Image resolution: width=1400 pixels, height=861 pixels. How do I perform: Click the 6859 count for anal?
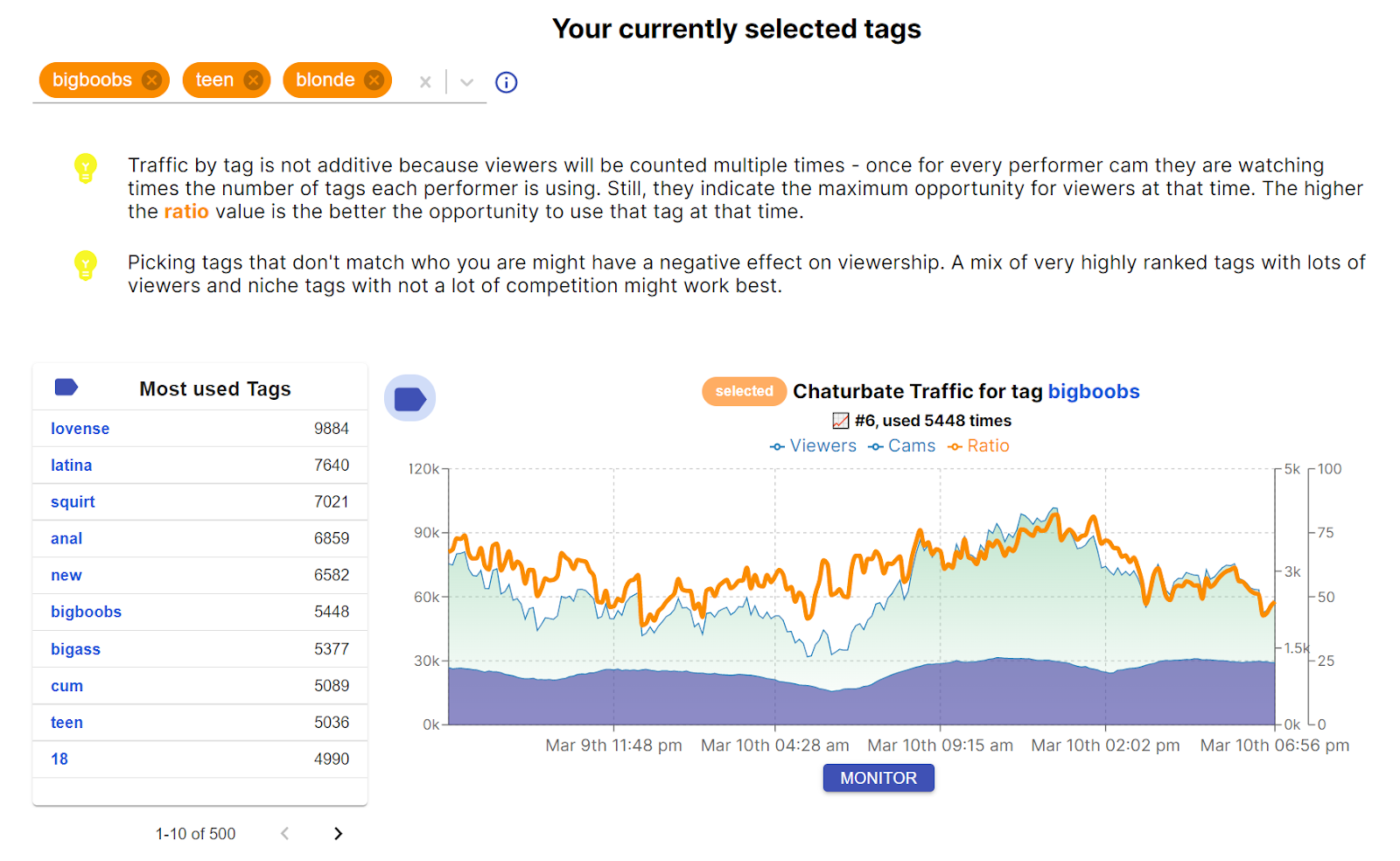coord(332,539)
